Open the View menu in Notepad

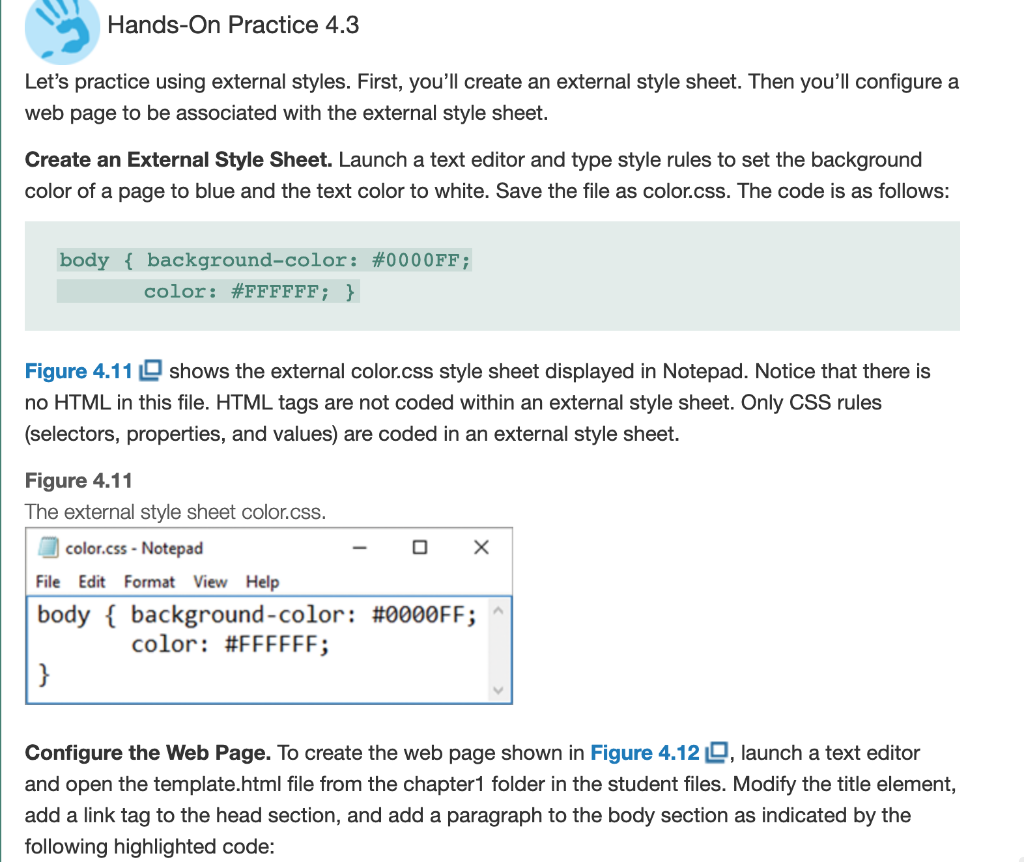coord(210,581)
